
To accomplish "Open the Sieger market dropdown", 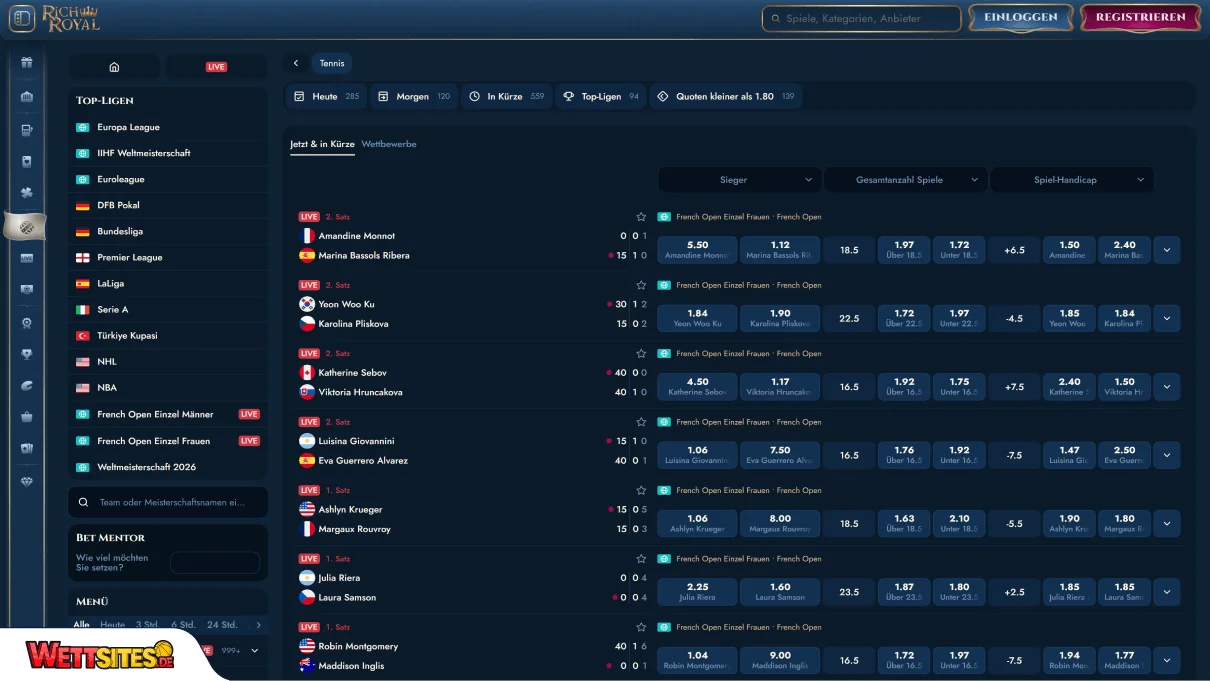I will click(x=739, y=180).
